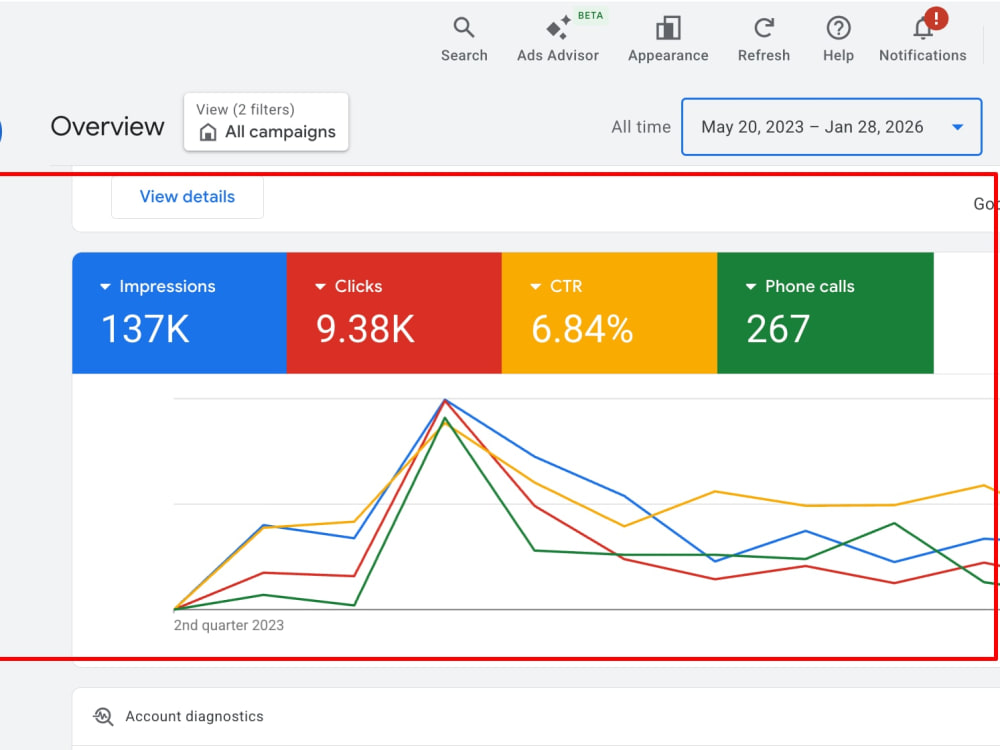Viewport: 1000px width, 750px height.
Task: Open the date range dropdown
Action: click(831, 127)
